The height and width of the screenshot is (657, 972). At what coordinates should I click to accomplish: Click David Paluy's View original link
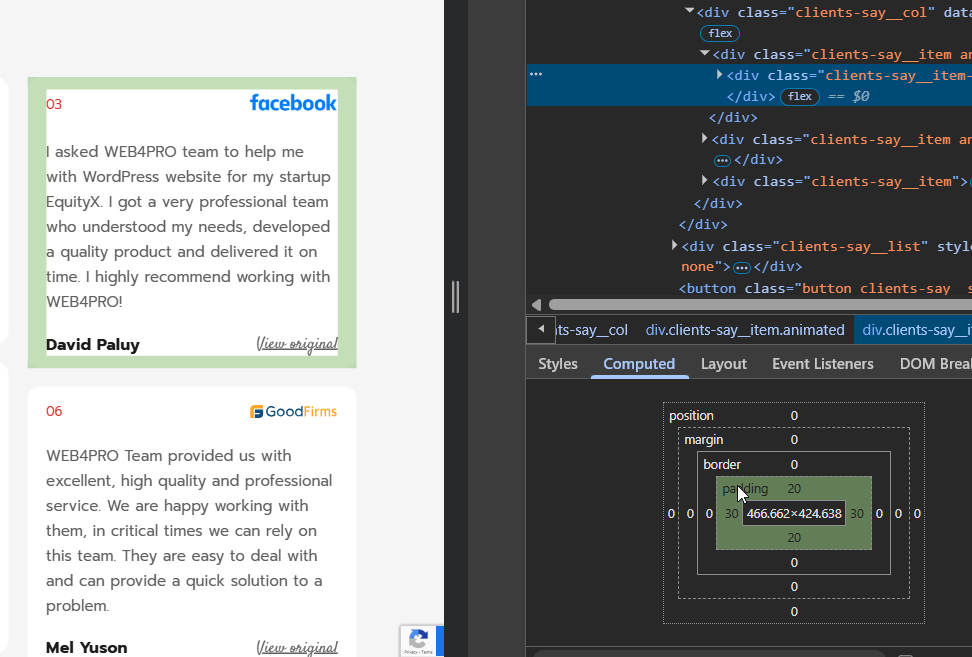click(297, 344)
